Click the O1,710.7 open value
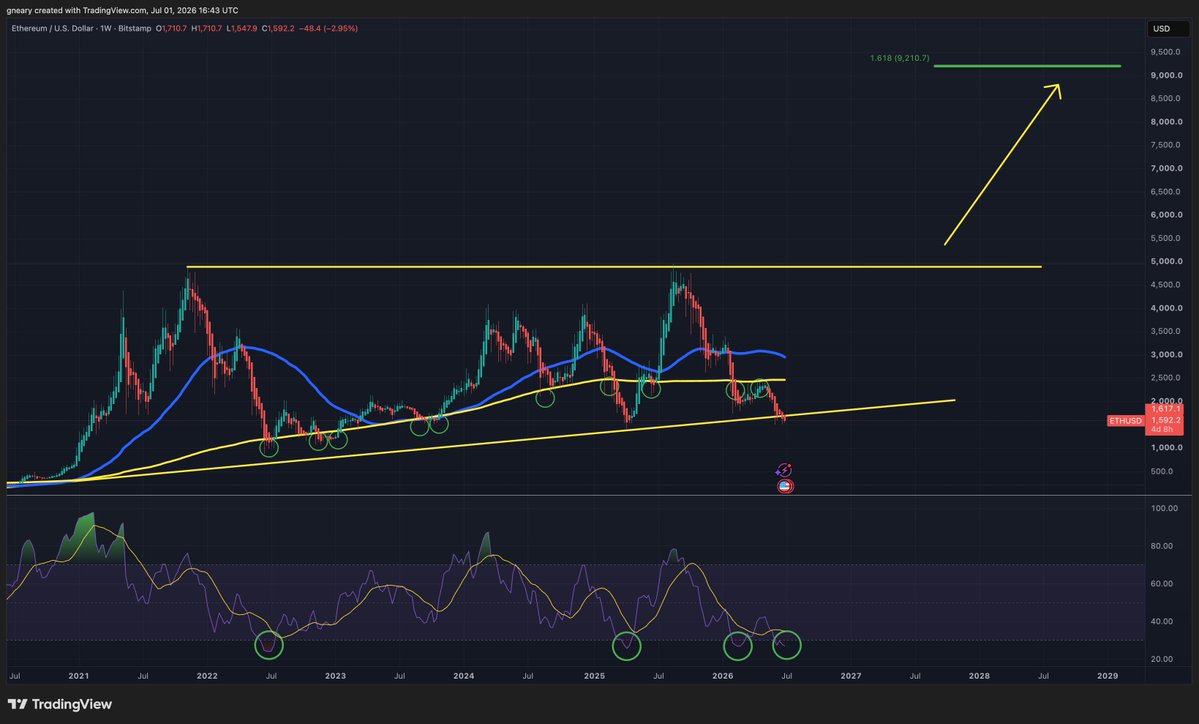Screen dimensions: 1199x724 click(x=171, y=28)
